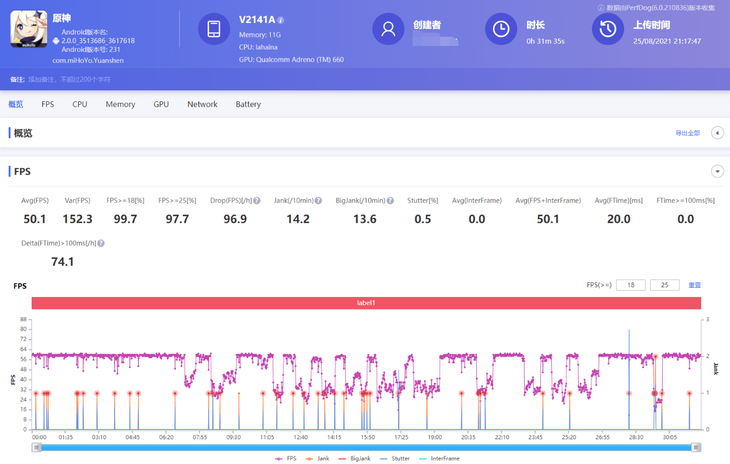Click the upload time history icon
Viewport: 730px width, 464px height.
pos(607,30)
